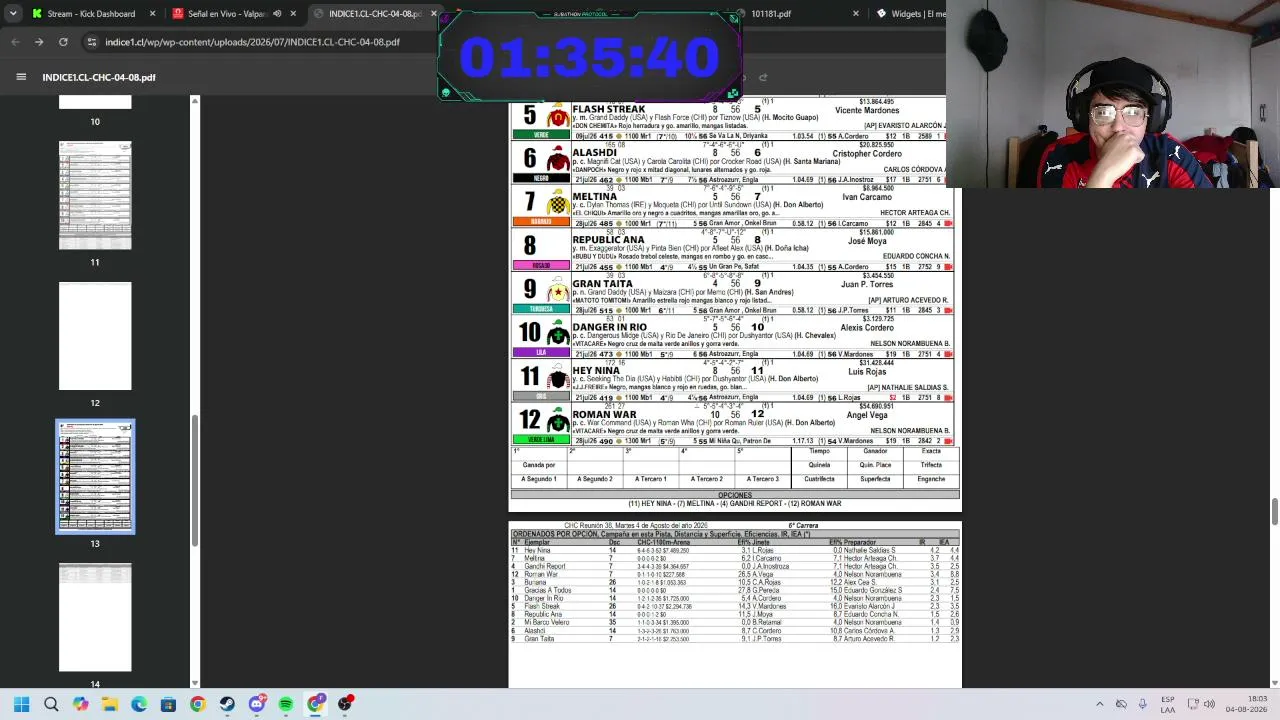This screenshot has width=1280, height=720.
Task: Click horse name GRAN TAITA
Action: [x=602, y=284]
